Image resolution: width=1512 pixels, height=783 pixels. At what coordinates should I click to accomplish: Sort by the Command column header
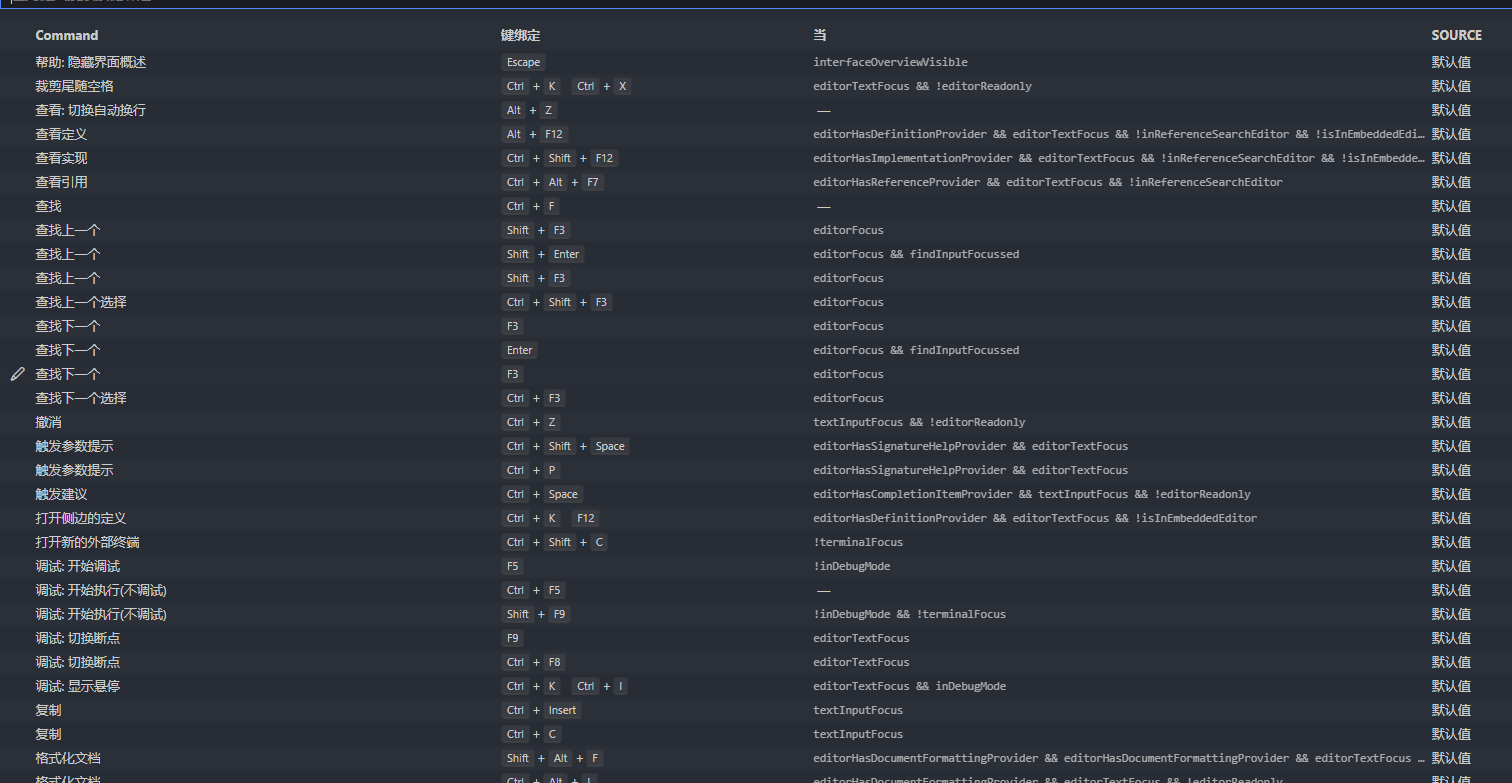[66, 35]
